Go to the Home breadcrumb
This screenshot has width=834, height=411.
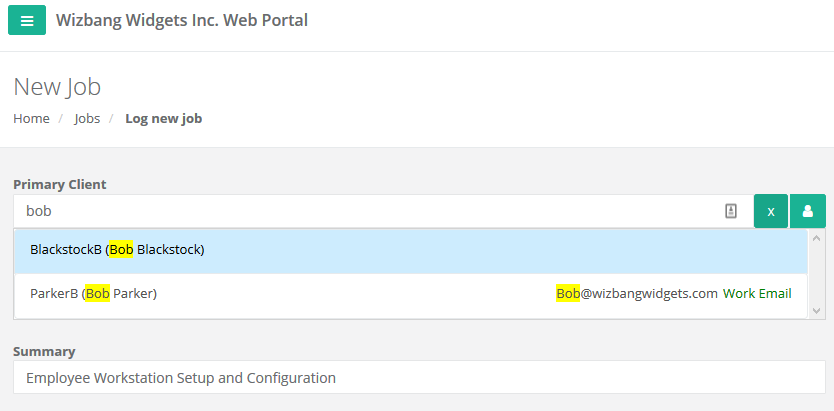click(x=31, y=118)
